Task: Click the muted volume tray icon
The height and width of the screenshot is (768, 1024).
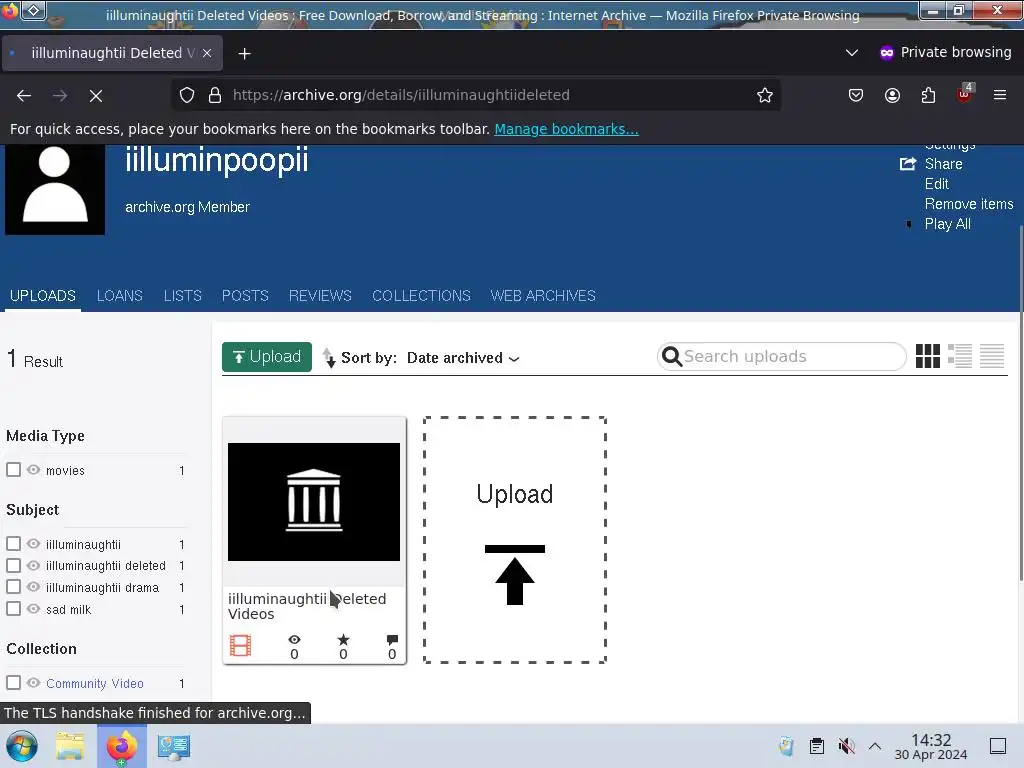Action: pyautogui.click(x=846, y=746)
